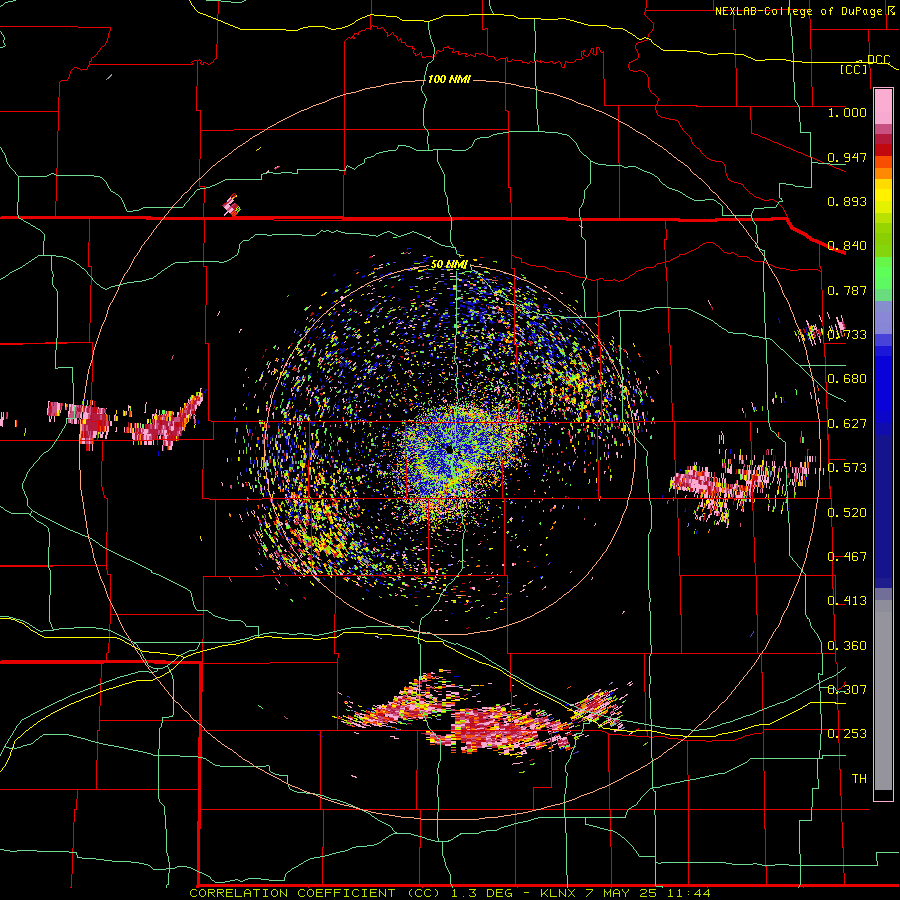This screenshot has width=900, height=900.
Task: Click the 0.360 legend value
Action: (x=847, y=646)
